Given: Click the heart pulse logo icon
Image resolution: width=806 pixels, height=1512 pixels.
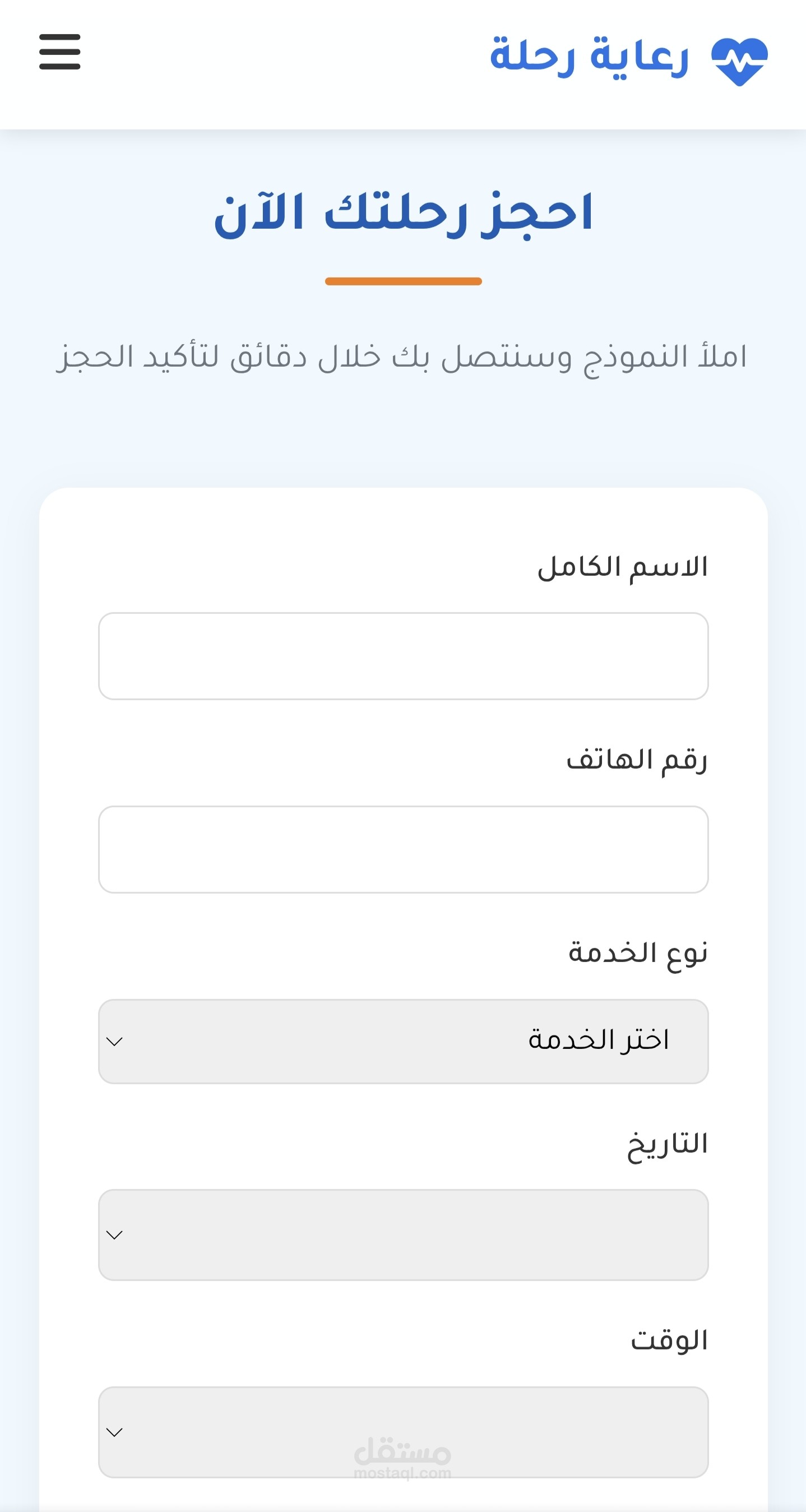Looking at the screenshot, I should pos(739,62).
